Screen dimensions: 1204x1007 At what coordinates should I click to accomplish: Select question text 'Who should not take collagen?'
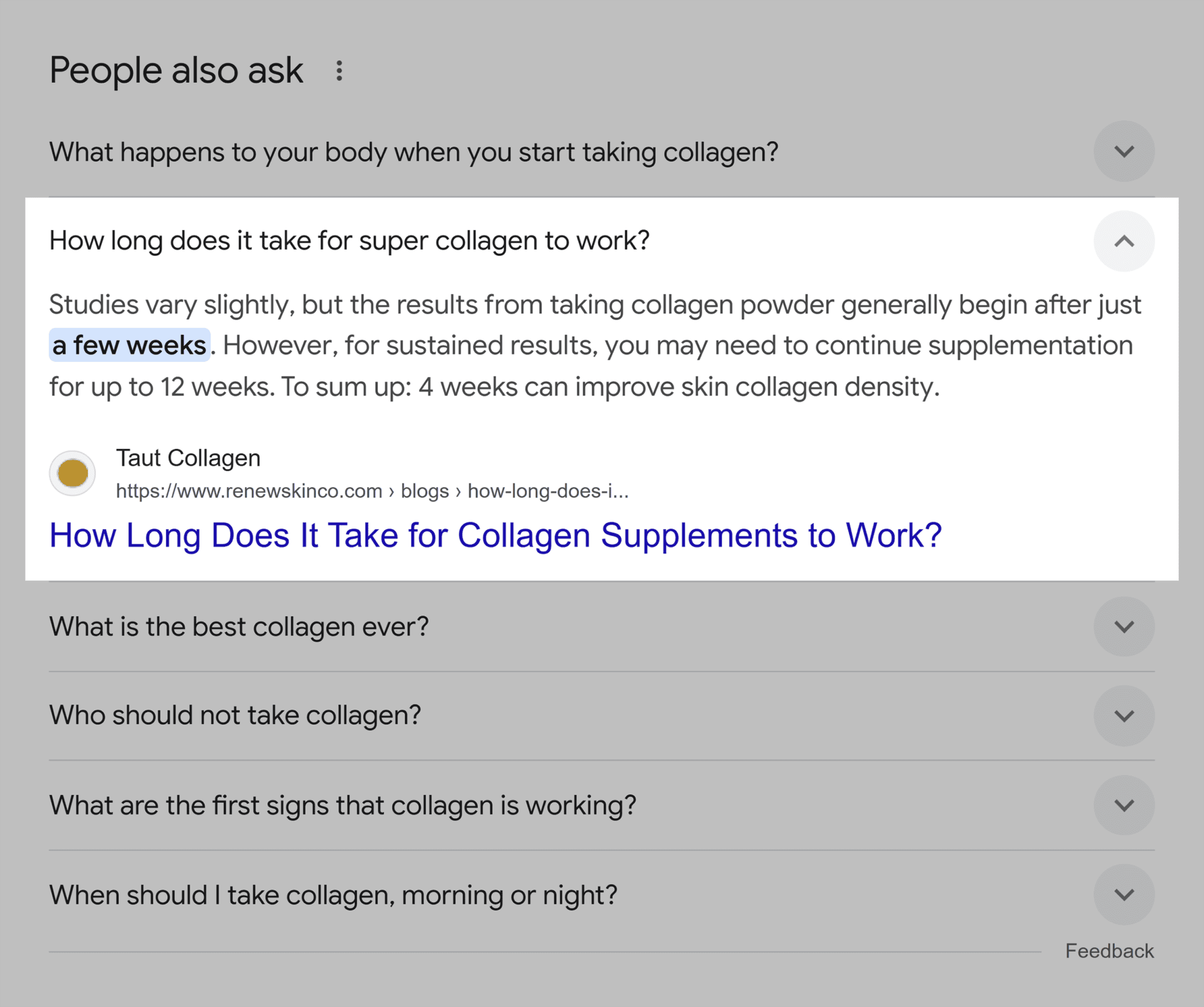[235, 715]
